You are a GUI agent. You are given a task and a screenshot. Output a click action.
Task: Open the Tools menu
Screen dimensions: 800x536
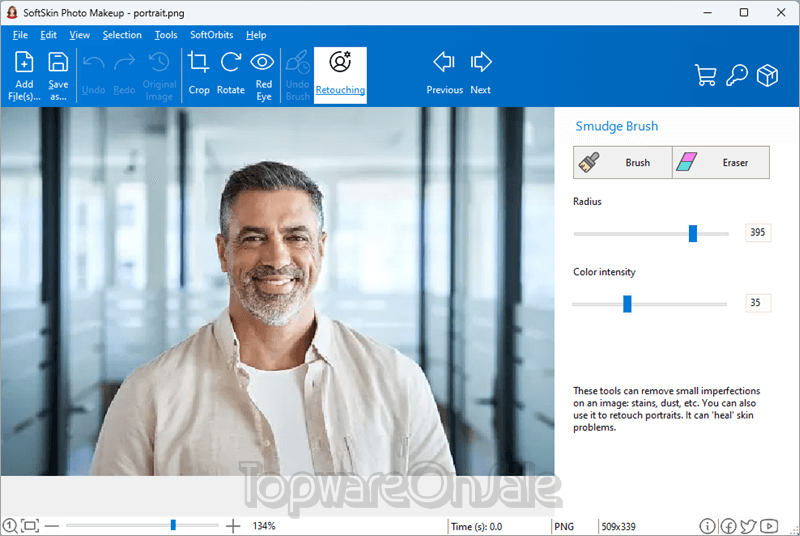[x=166, y=35]
